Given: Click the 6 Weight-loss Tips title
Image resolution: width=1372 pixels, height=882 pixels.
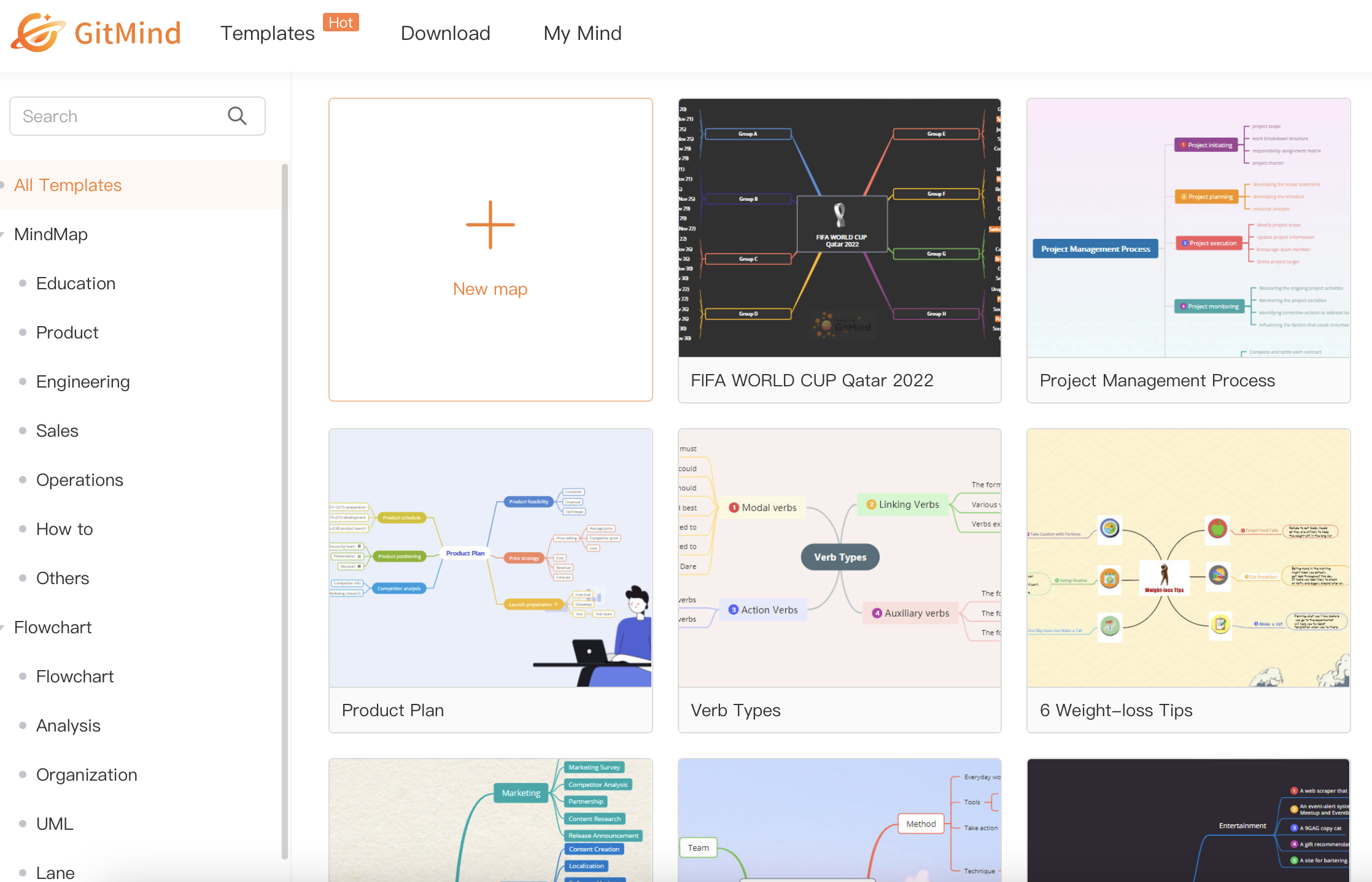Looking at the screenshot, I should [1115, 710].
